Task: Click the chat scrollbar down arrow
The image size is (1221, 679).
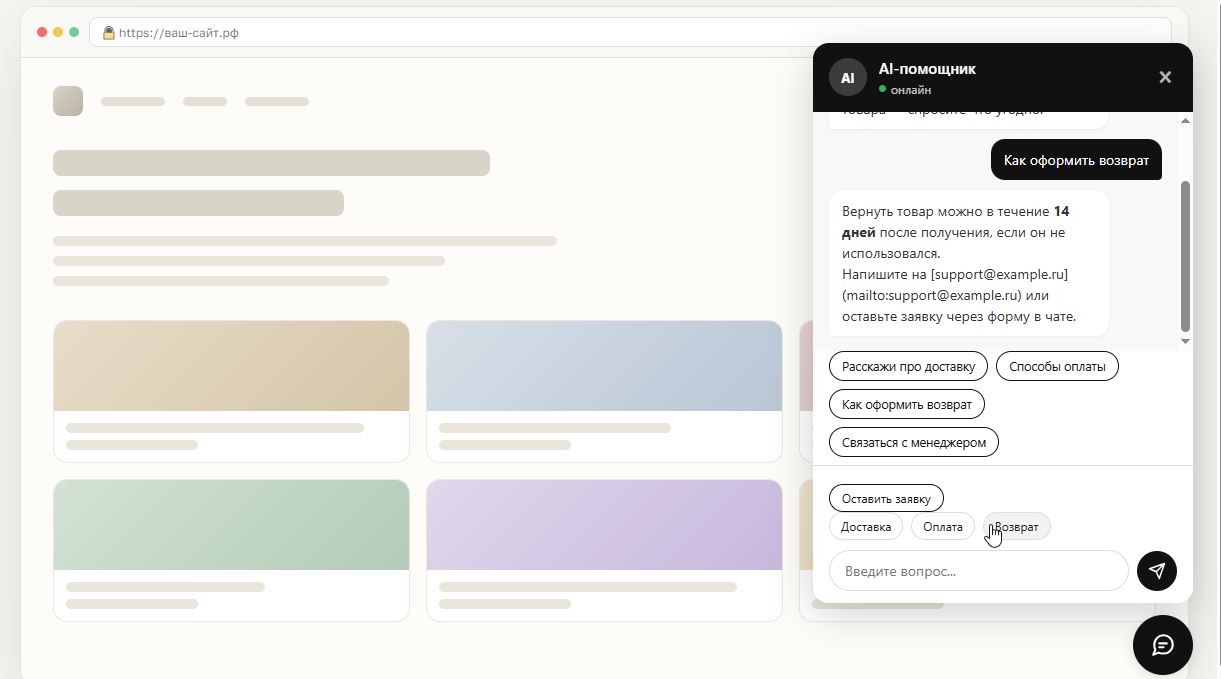Action: pos(1185,341)
